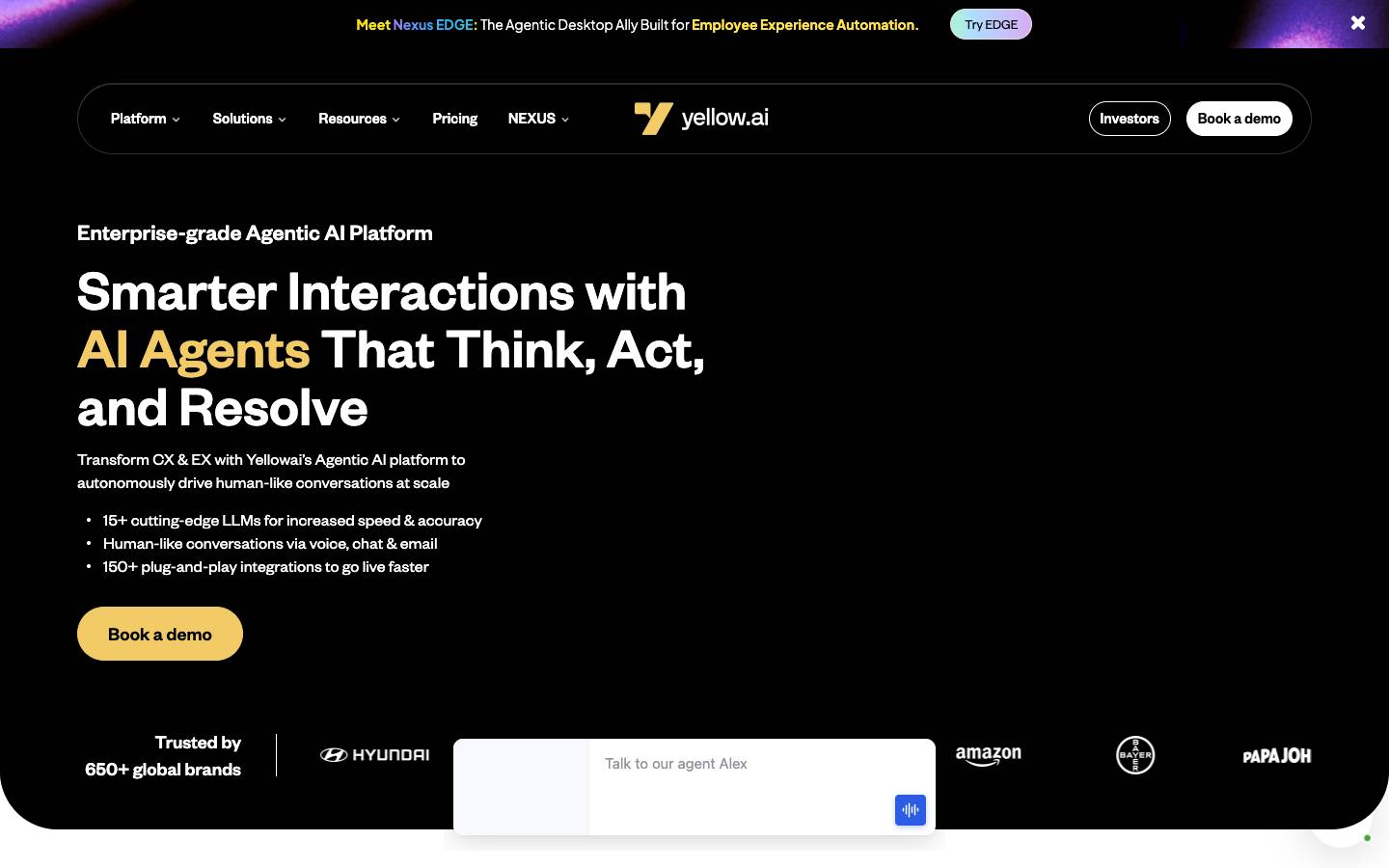Click the Hyundai brand logo

374,755
